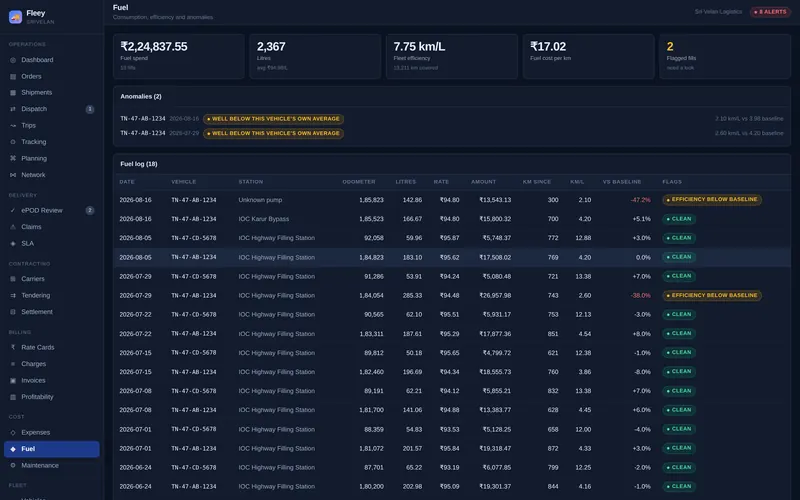Open the Invoices billing page
The height and width of the screenshot is (500, 800).
52,381
